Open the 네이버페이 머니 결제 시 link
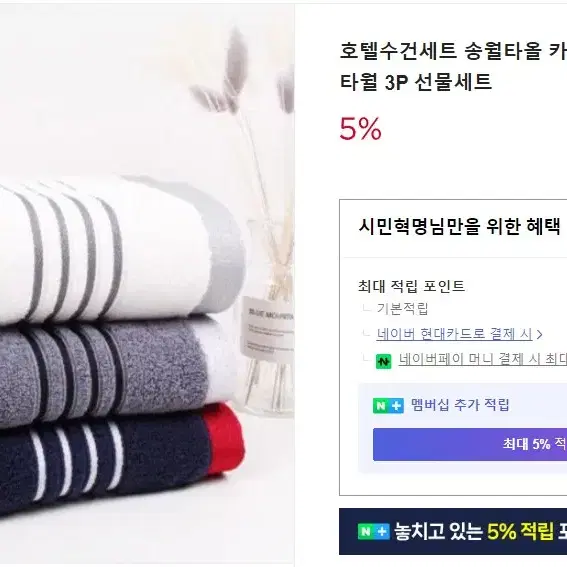This screenshot has height=567, width=567. click(x=482, y=359)
